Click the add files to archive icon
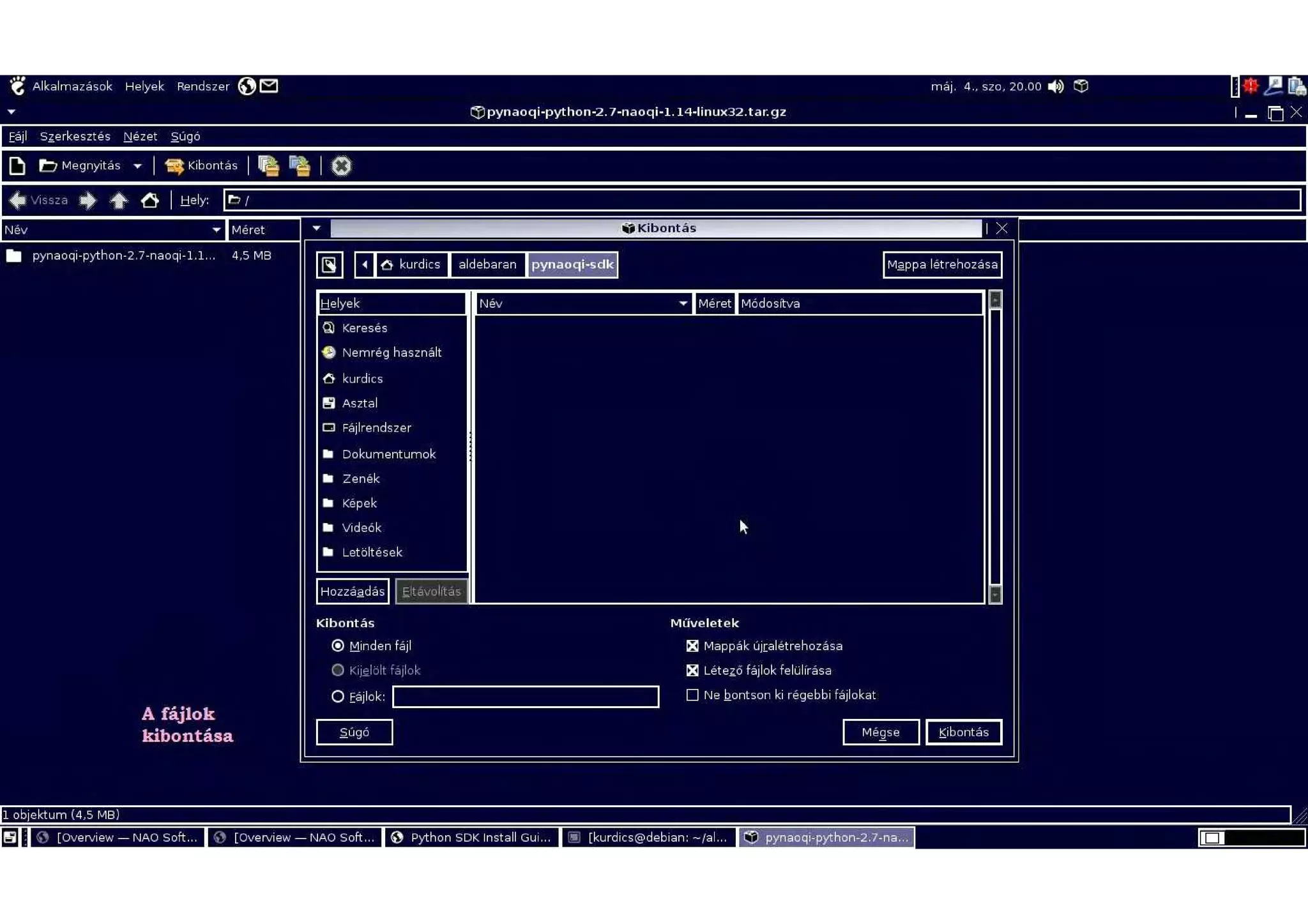The height and width of the screenshot is (924, 1308). click(268, 166)
